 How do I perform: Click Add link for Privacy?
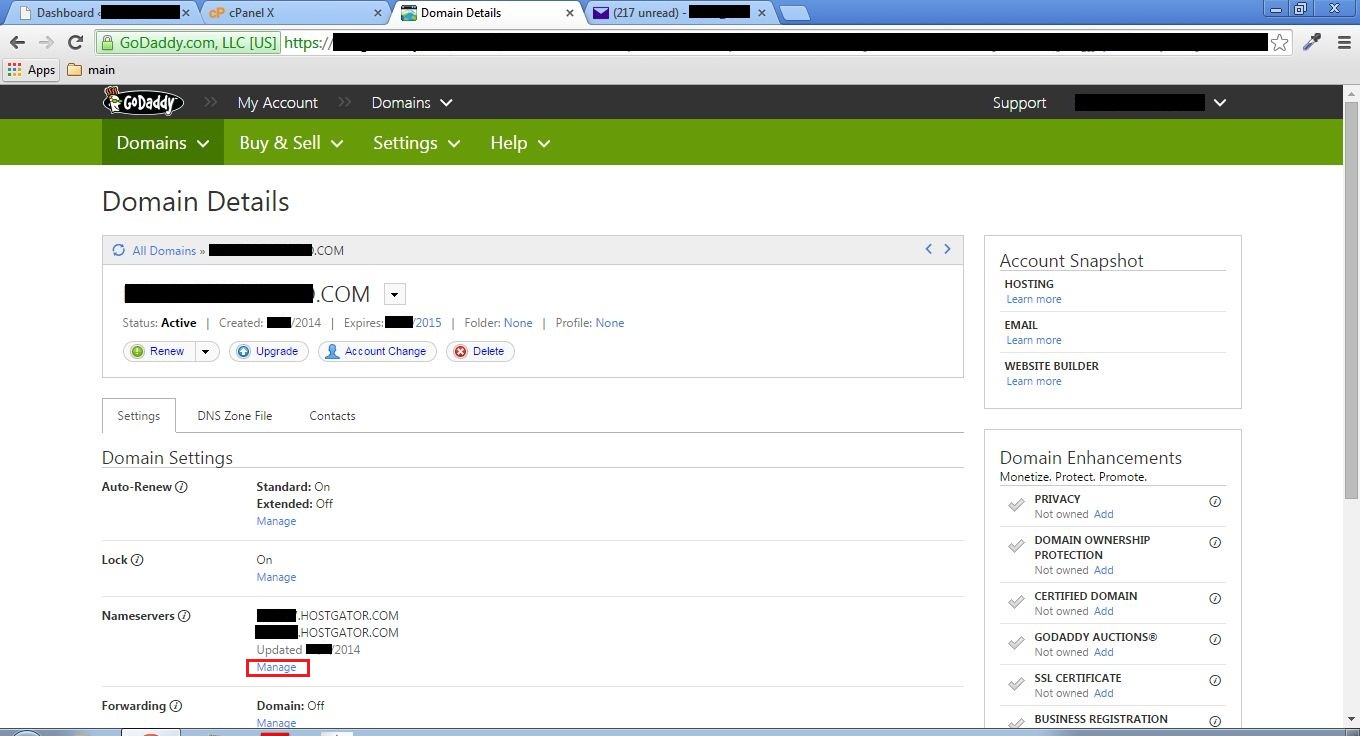point(1103,514)
